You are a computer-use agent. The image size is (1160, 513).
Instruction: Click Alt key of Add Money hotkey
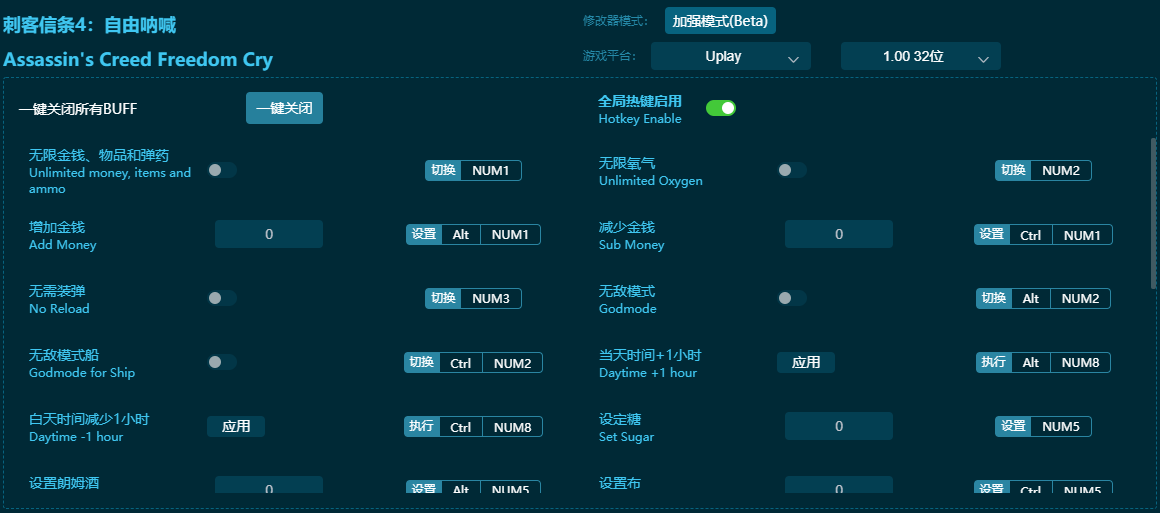coord(461,235)
